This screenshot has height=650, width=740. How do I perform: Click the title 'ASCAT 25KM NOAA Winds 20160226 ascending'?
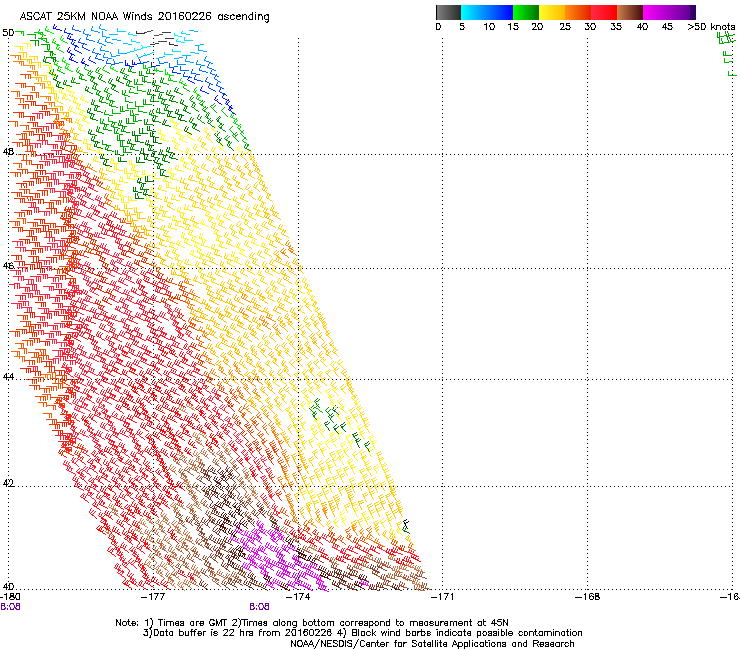click(144, 17)
